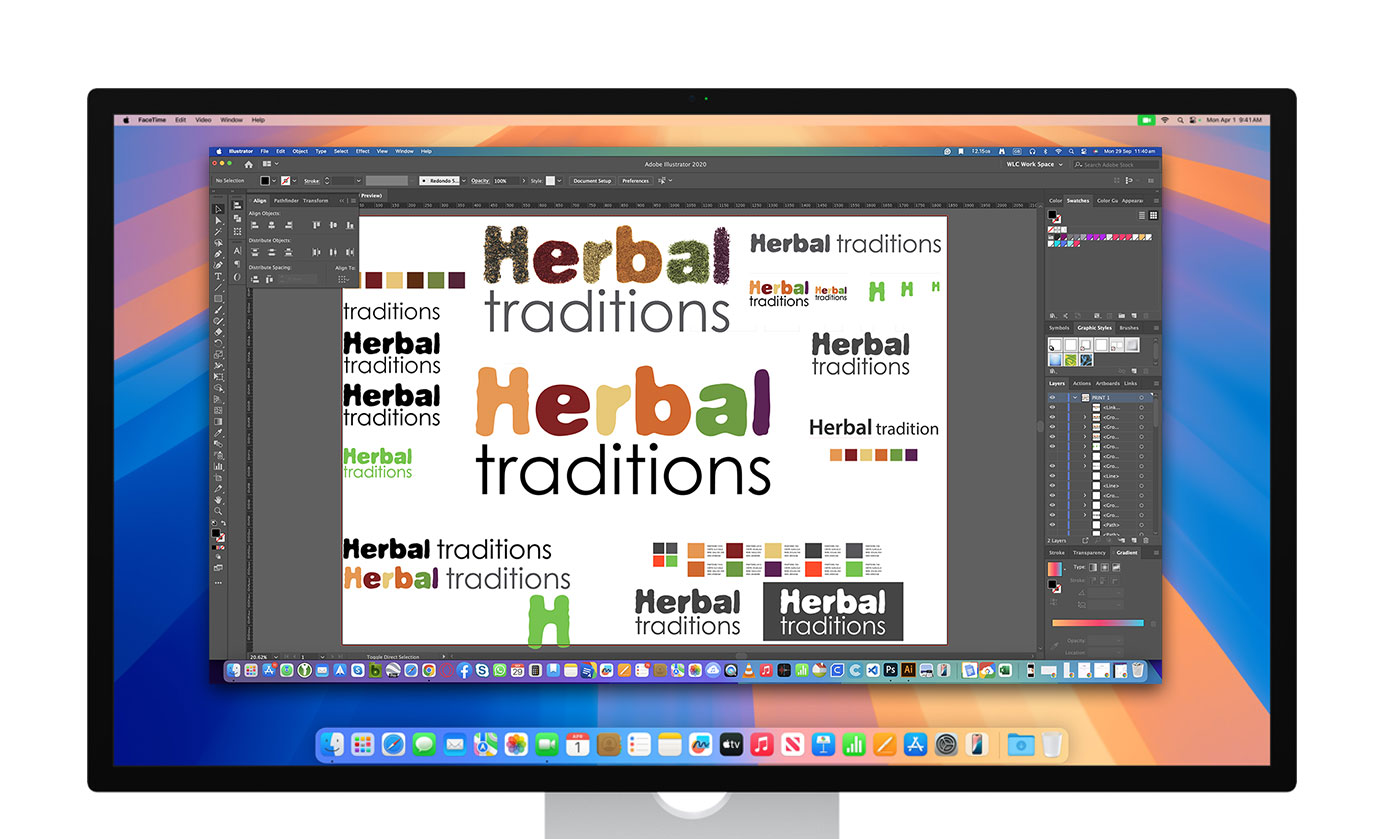Viewport: 1385px width, 839px height.
Task: Select the freeform gradient type icon
Action: coord(1116,567)
